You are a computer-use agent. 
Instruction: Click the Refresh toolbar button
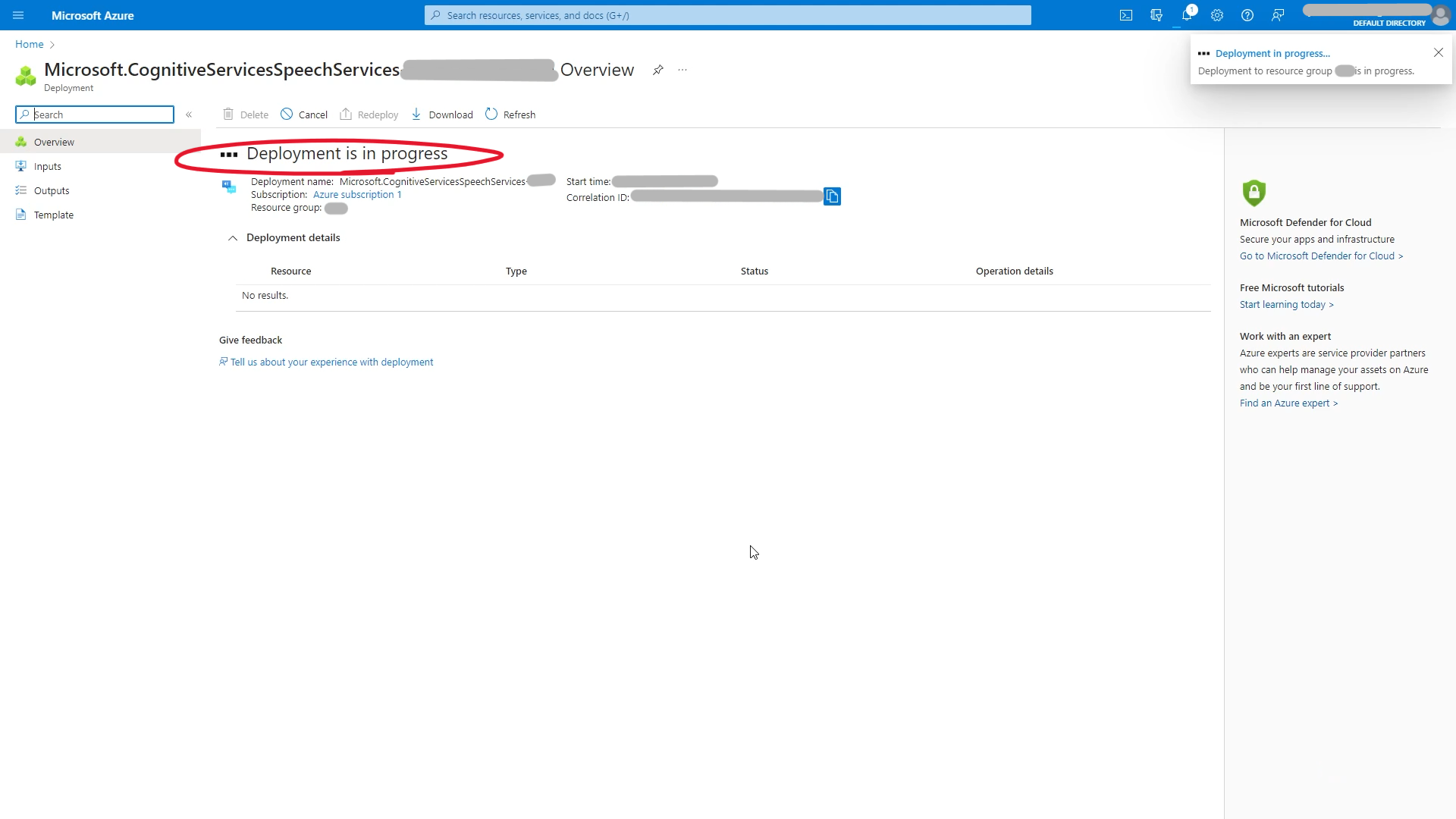(x=510, y=115)
